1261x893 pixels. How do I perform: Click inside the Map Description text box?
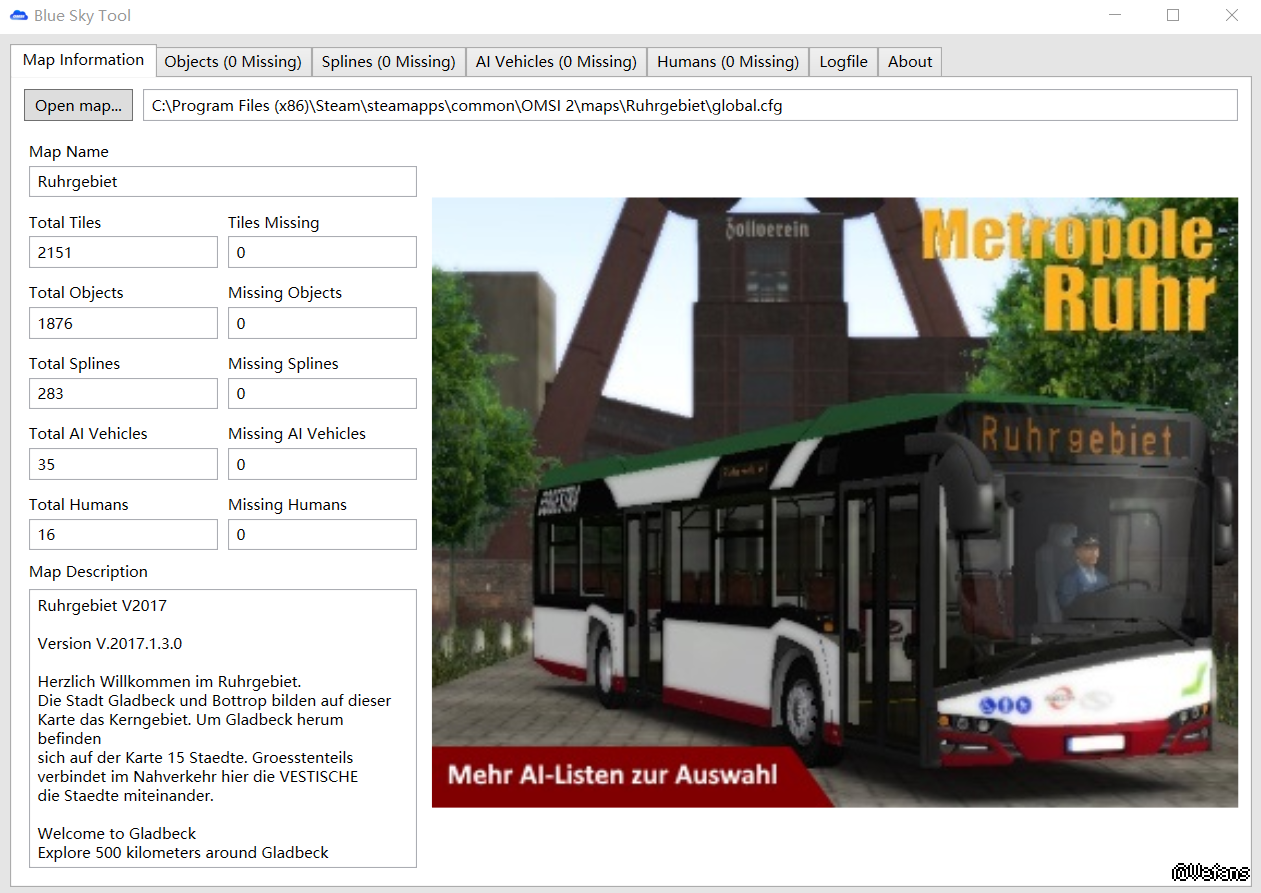point(223,728)
